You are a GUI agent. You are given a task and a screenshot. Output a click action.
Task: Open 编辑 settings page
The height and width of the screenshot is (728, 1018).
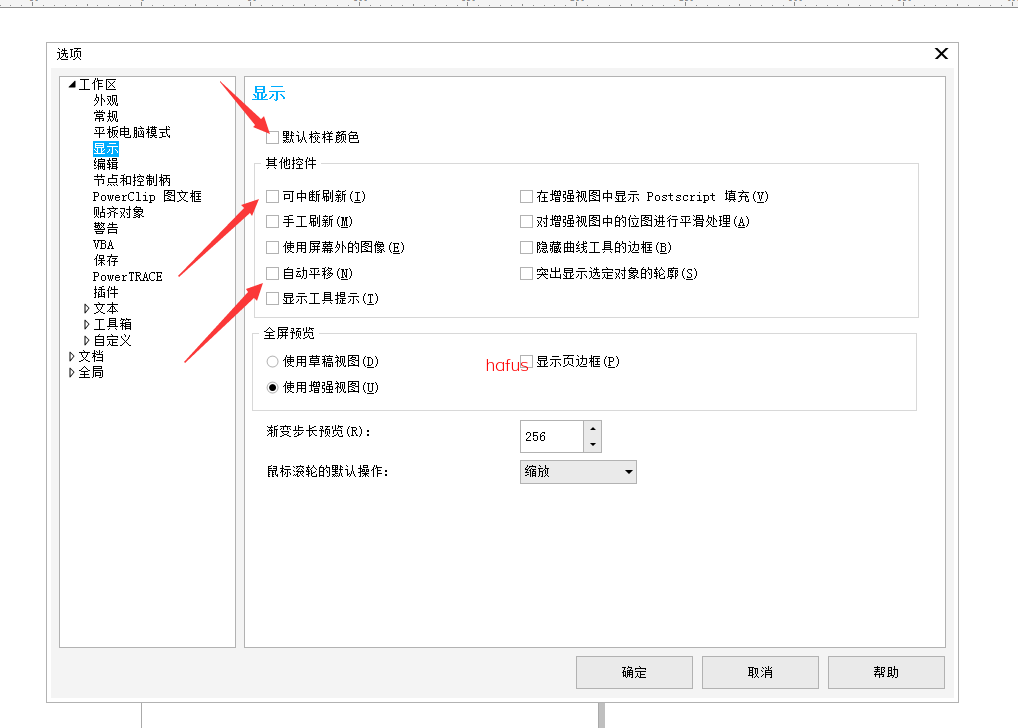pos(106,164)
